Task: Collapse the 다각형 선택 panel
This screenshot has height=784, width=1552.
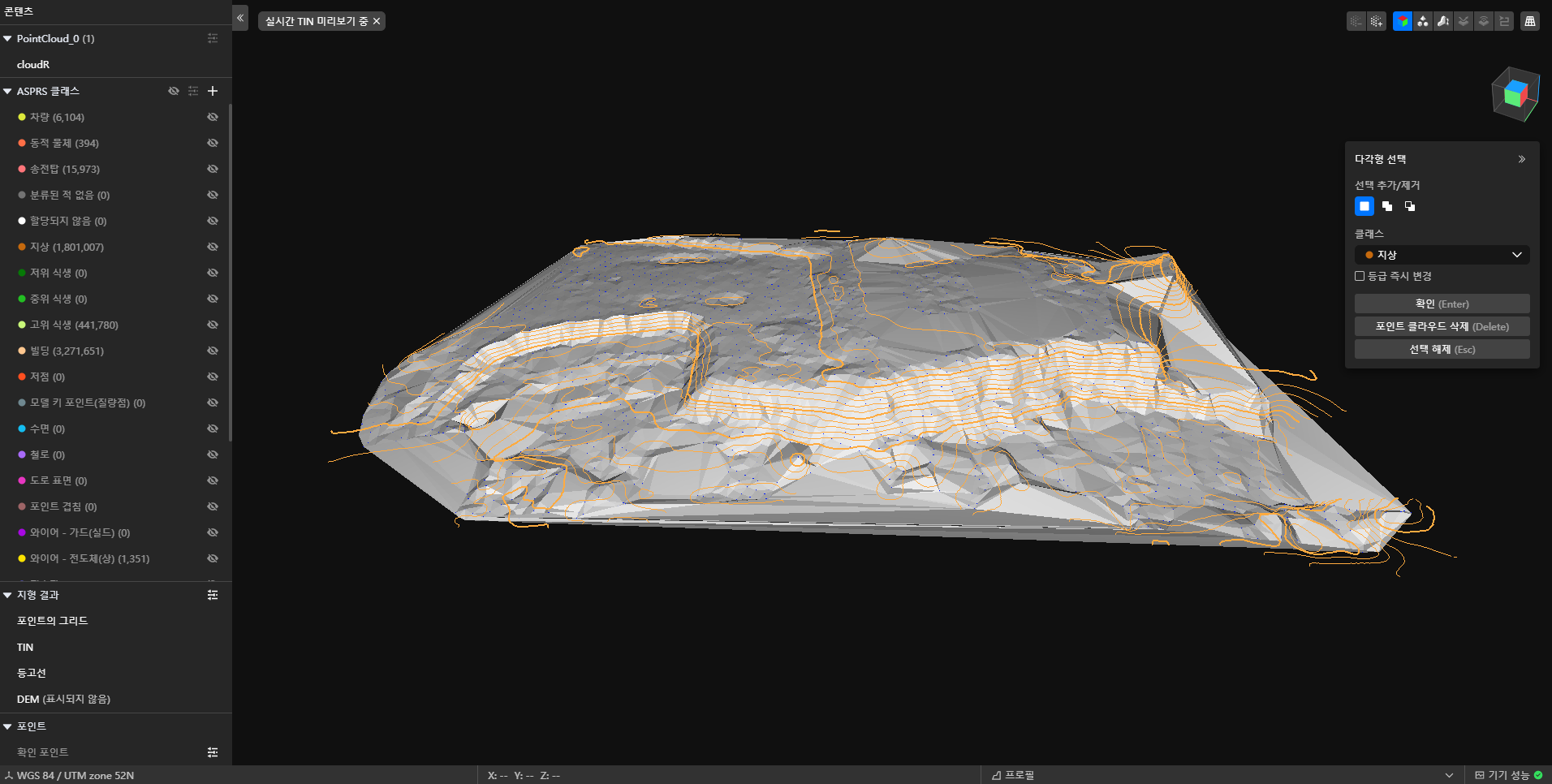Action: click(x=1522, y=159)
